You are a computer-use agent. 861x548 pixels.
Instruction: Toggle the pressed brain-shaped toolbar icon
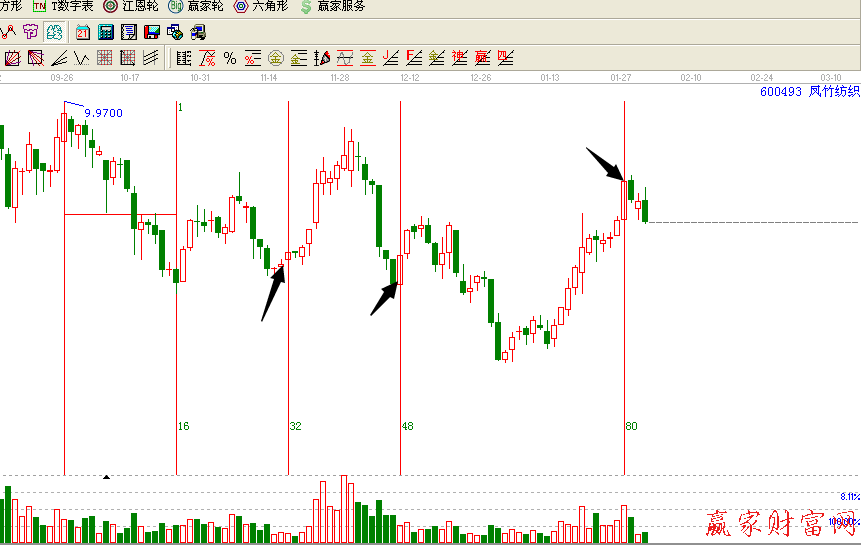[53, 32]
